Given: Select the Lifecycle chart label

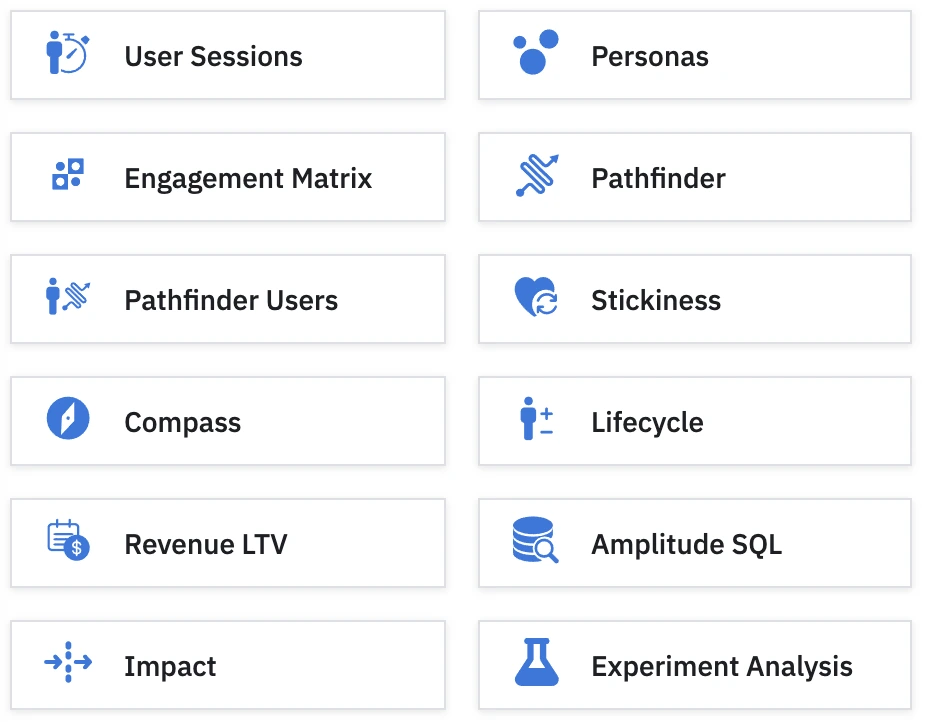Looking at the screenshot, I should 646,422.
